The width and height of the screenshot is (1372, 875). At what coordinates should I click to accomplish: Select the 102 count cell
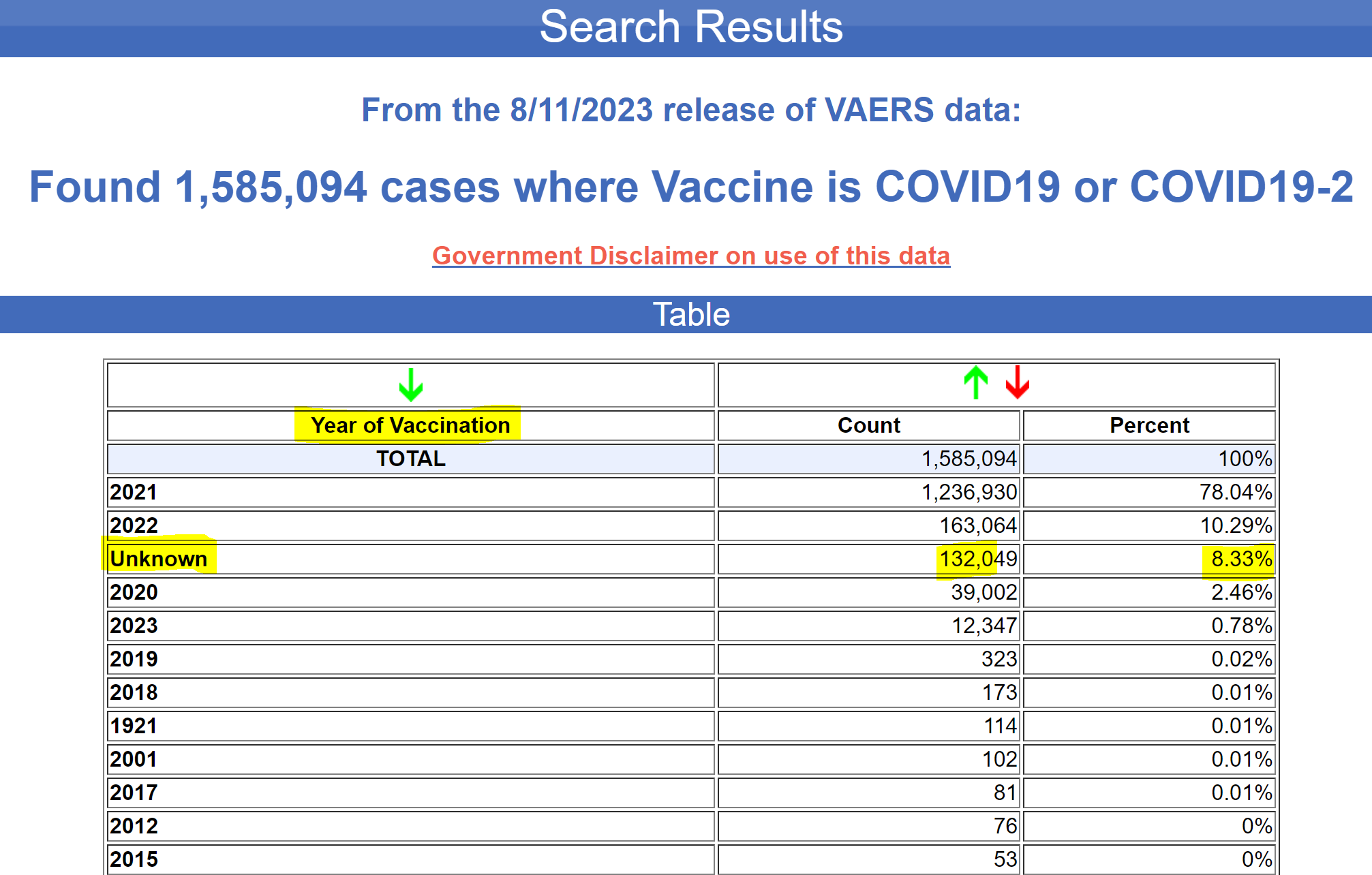tap(869, 759)
